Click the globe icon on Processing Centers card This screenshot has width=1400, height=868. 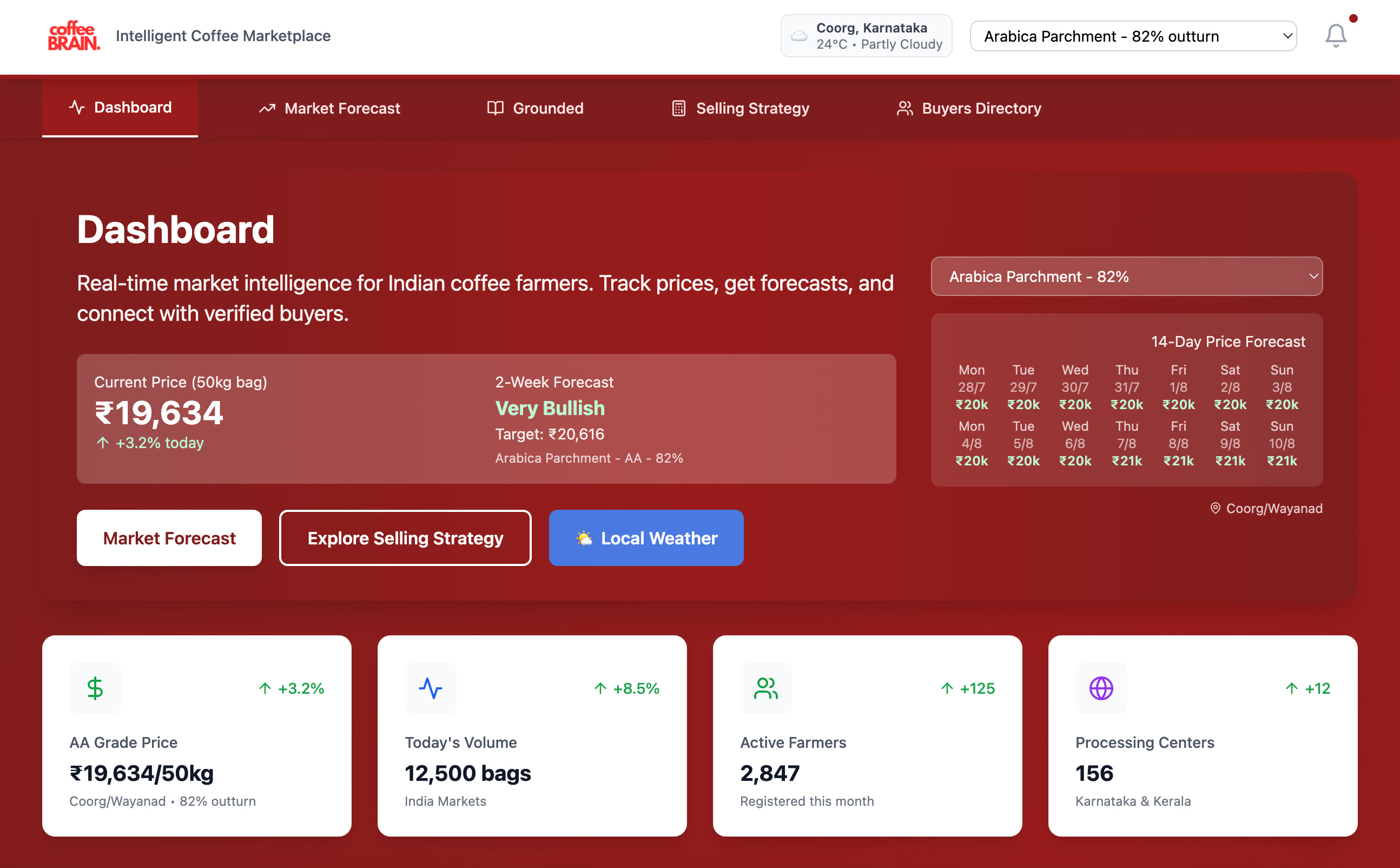[1100, 688]
